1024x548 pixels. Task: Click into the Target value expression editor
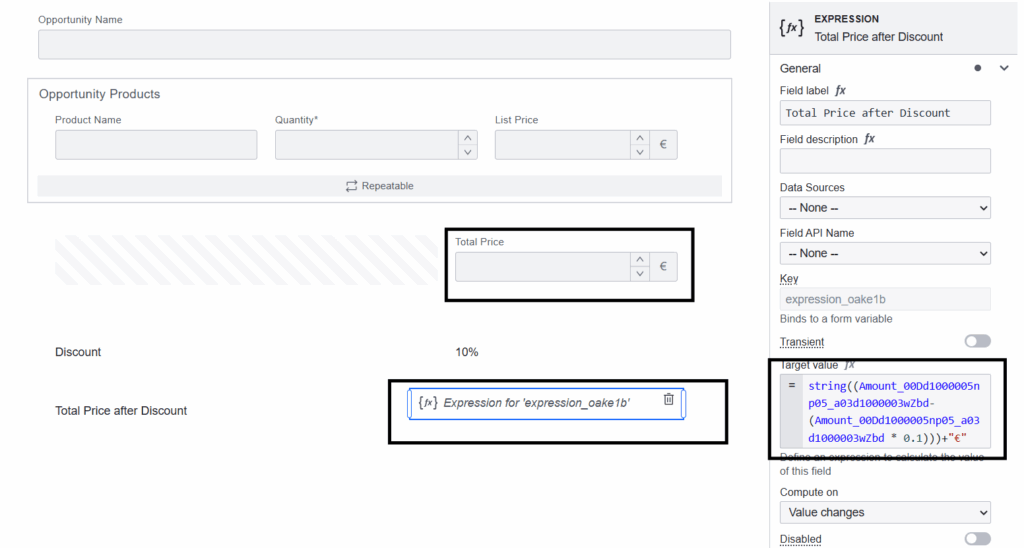pyautogui.click(x=895, y=412)
